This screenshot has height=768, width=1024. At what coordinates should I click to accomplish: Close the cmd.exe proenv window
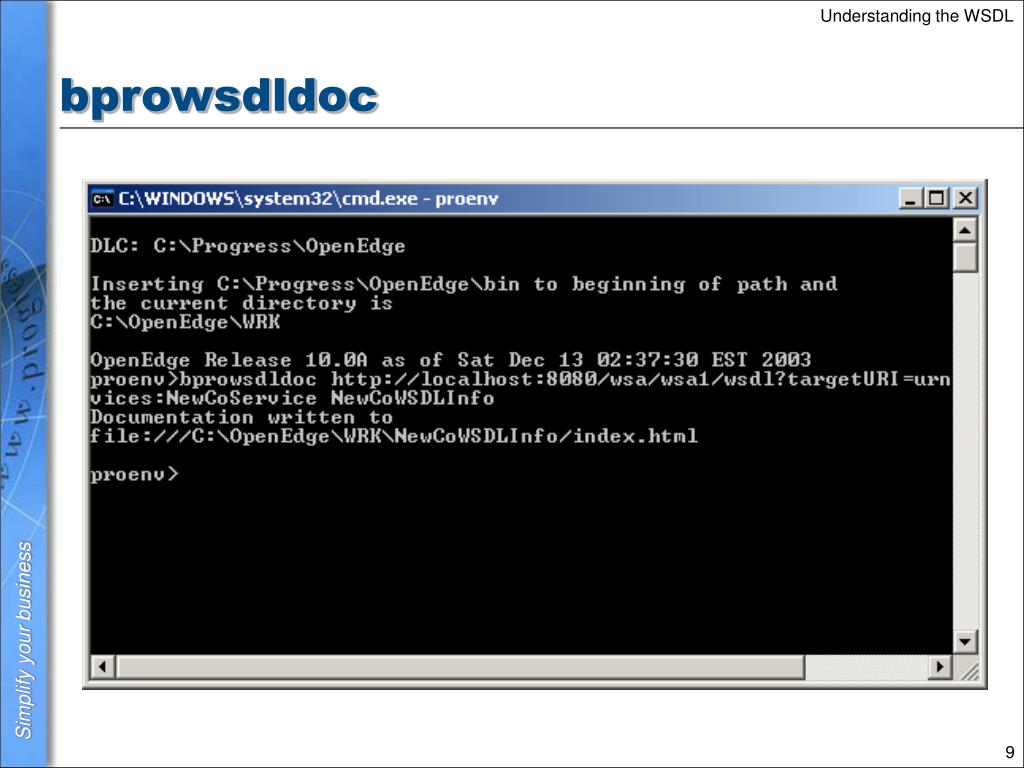965,198
